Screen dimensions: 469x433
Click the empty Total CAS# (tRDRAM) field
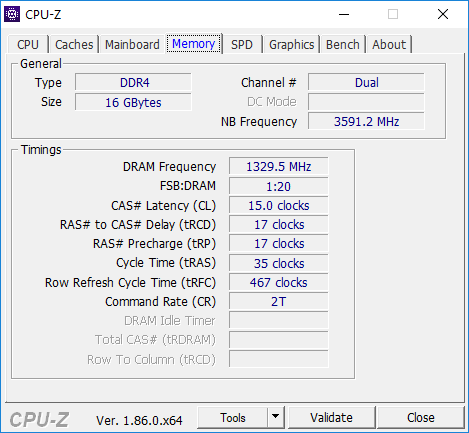click(x=279, y=340)
